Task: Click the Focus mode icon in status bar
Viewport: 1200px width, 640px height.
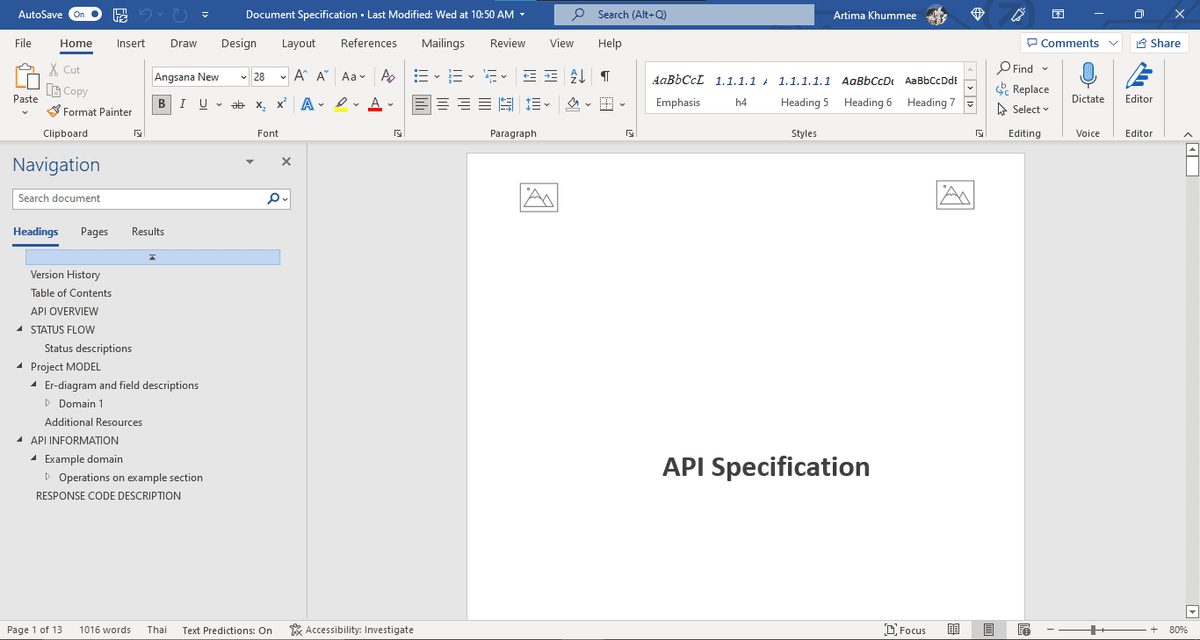Action: click(906, 630)
